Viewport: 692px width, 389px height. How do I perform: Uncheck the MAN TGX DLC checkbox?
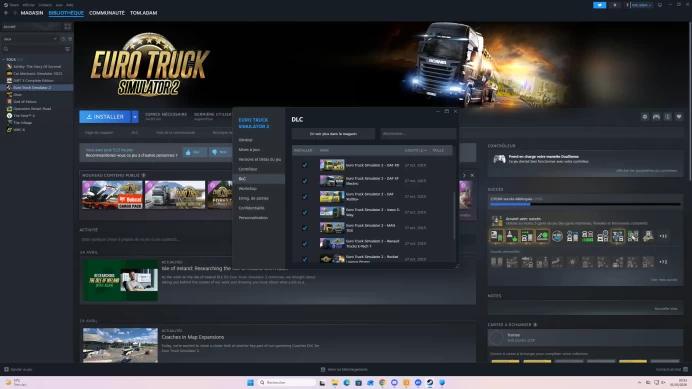(x=305, y=228)
